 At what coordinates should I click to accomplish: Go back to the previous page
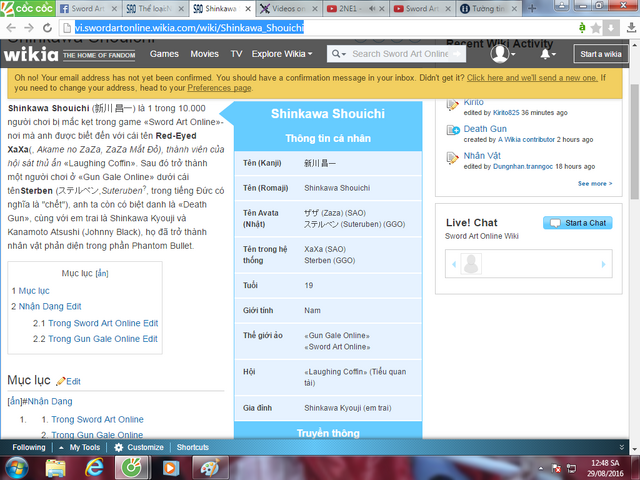[x=11, y=28]
